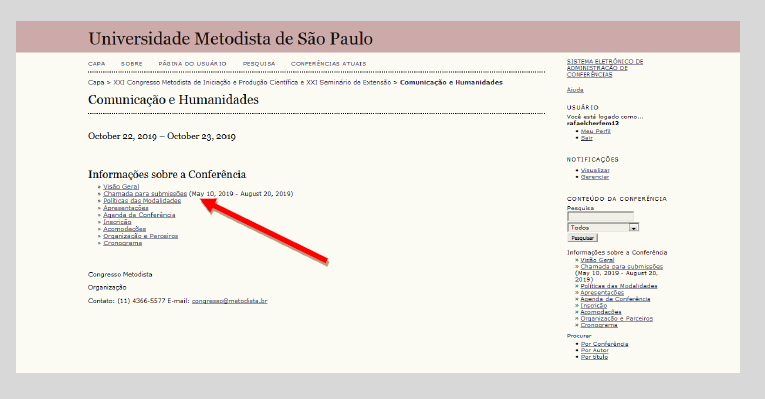
Task: Click the congresso@metodista.br email link
Action: 229,301
